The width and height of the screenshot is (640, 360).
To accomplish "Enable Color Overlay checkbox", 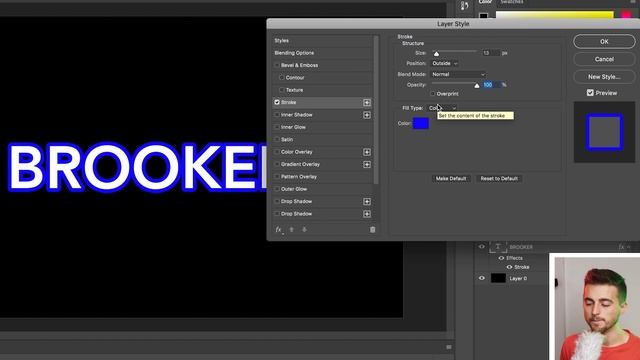I will pos(277,152).
